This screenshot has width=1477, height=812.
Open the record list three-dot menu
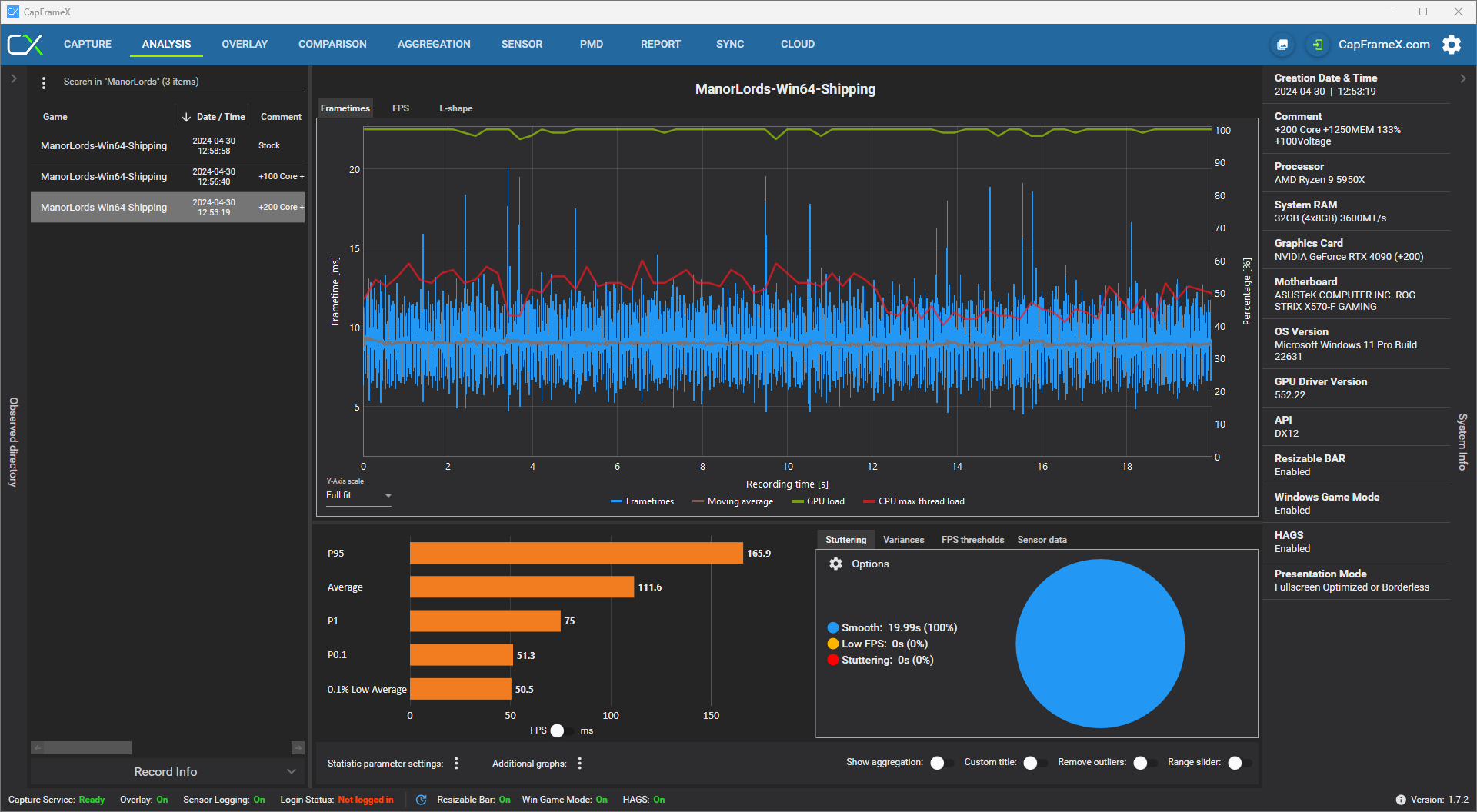click(44, 82)
